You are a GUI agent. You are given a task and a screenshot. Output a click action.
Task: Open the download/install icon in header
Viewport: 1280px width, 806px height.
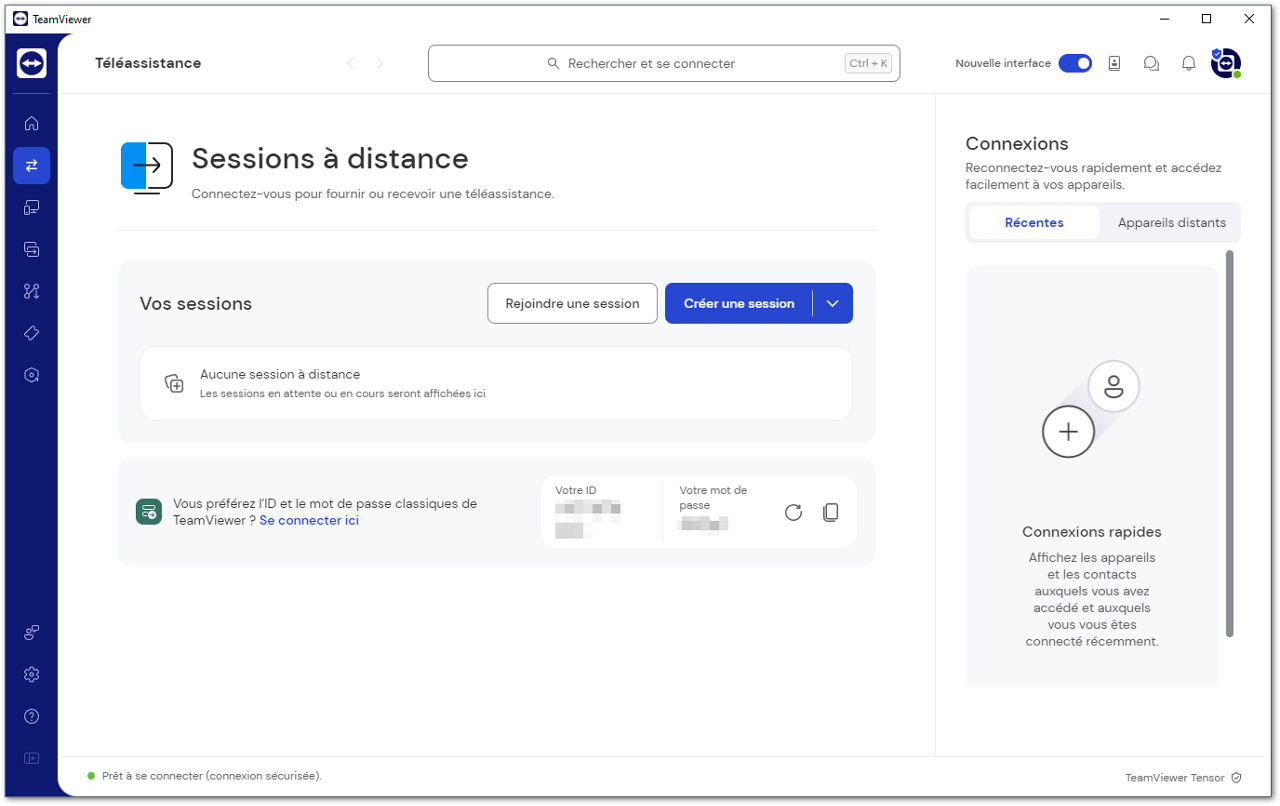click(x=1115, y=63)
